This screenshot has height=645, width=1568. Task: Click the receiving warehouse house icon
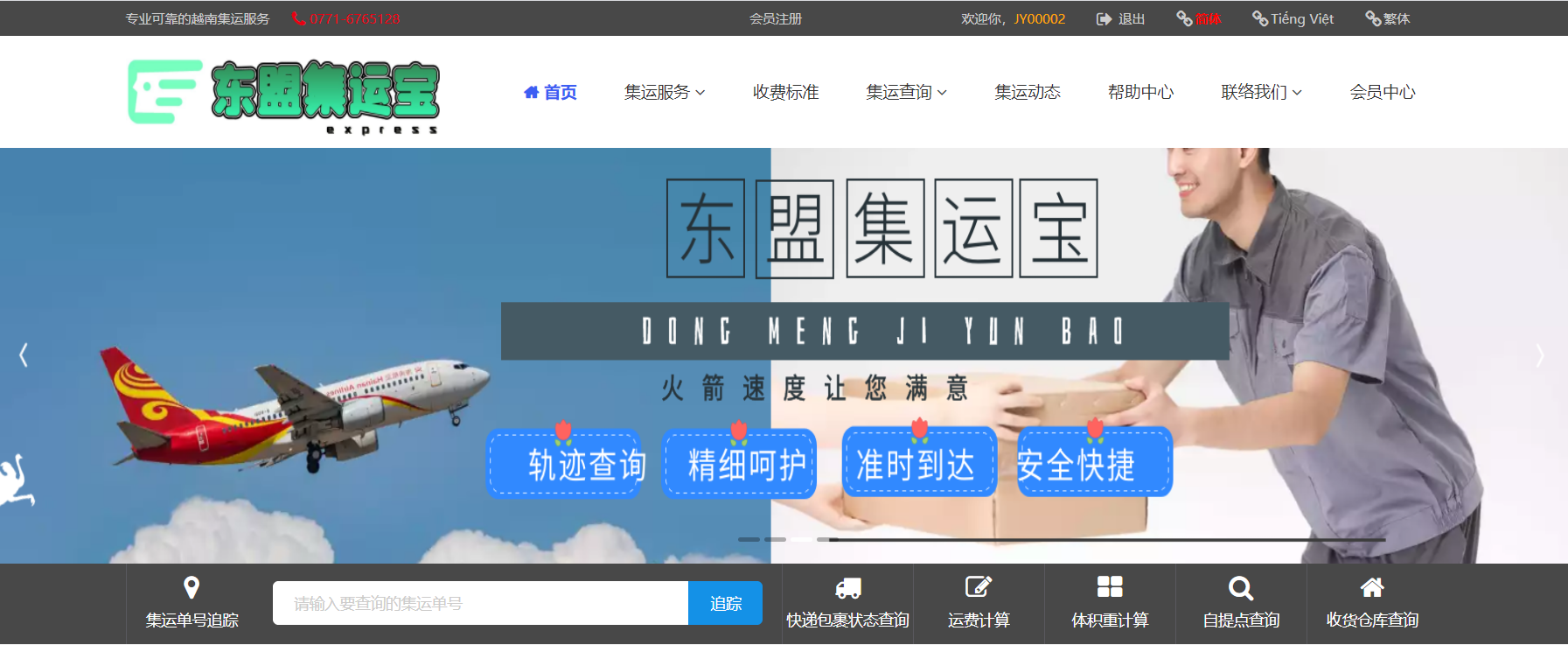click(x=1371, y=587)
